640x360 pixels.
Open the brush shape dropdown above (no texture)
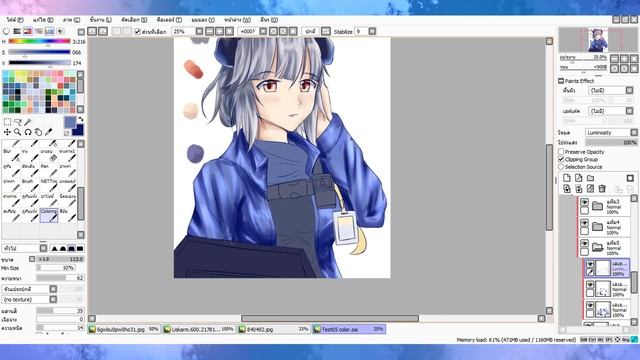(x=53, y=289)
